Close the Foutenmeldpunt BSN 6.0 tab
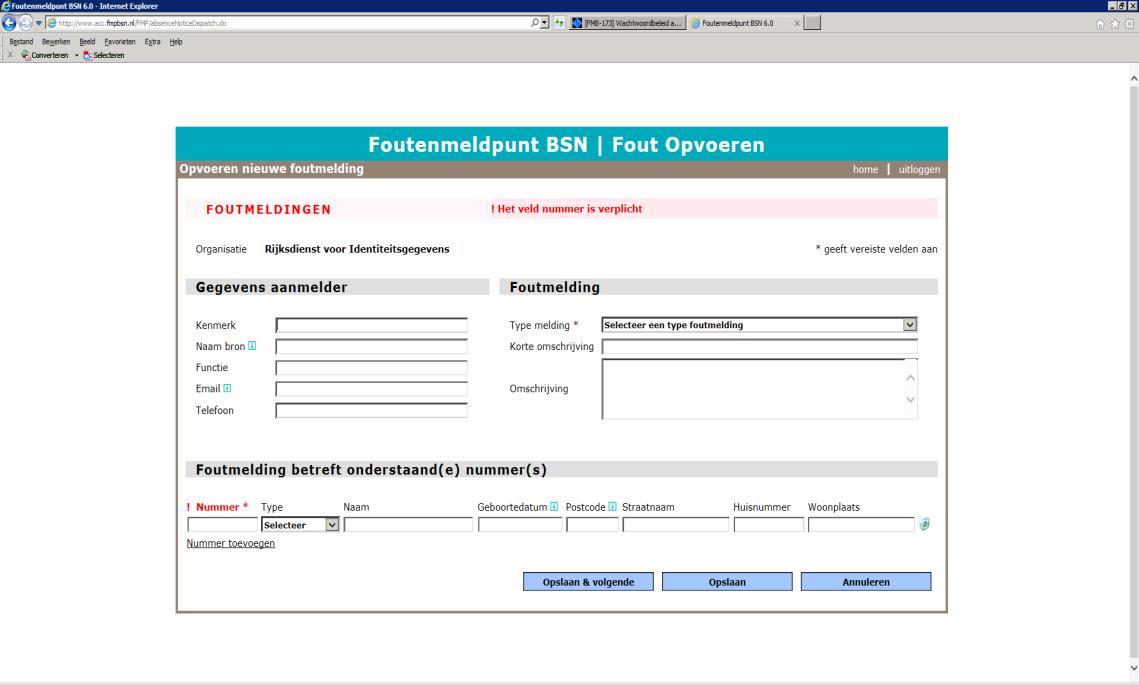Screen dimensions: 1139x685 coord(797,23)
